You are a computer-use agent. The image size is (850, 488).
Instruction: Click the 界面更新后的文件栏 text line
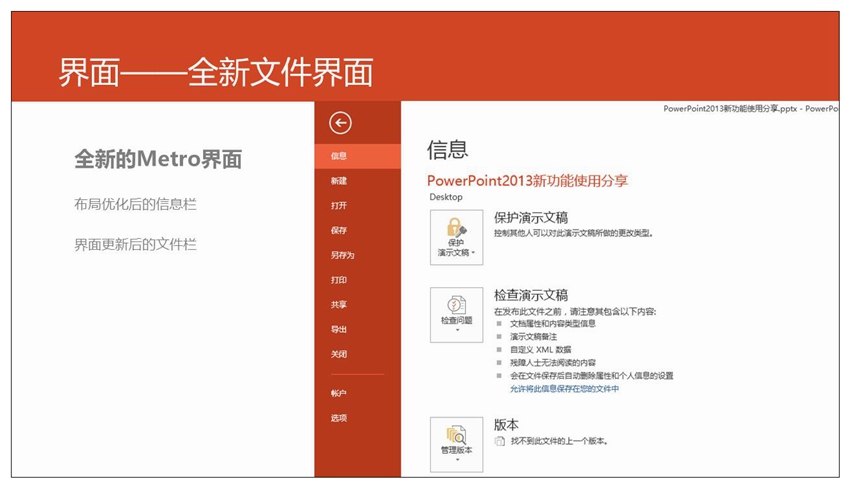[x=136, y=245]
